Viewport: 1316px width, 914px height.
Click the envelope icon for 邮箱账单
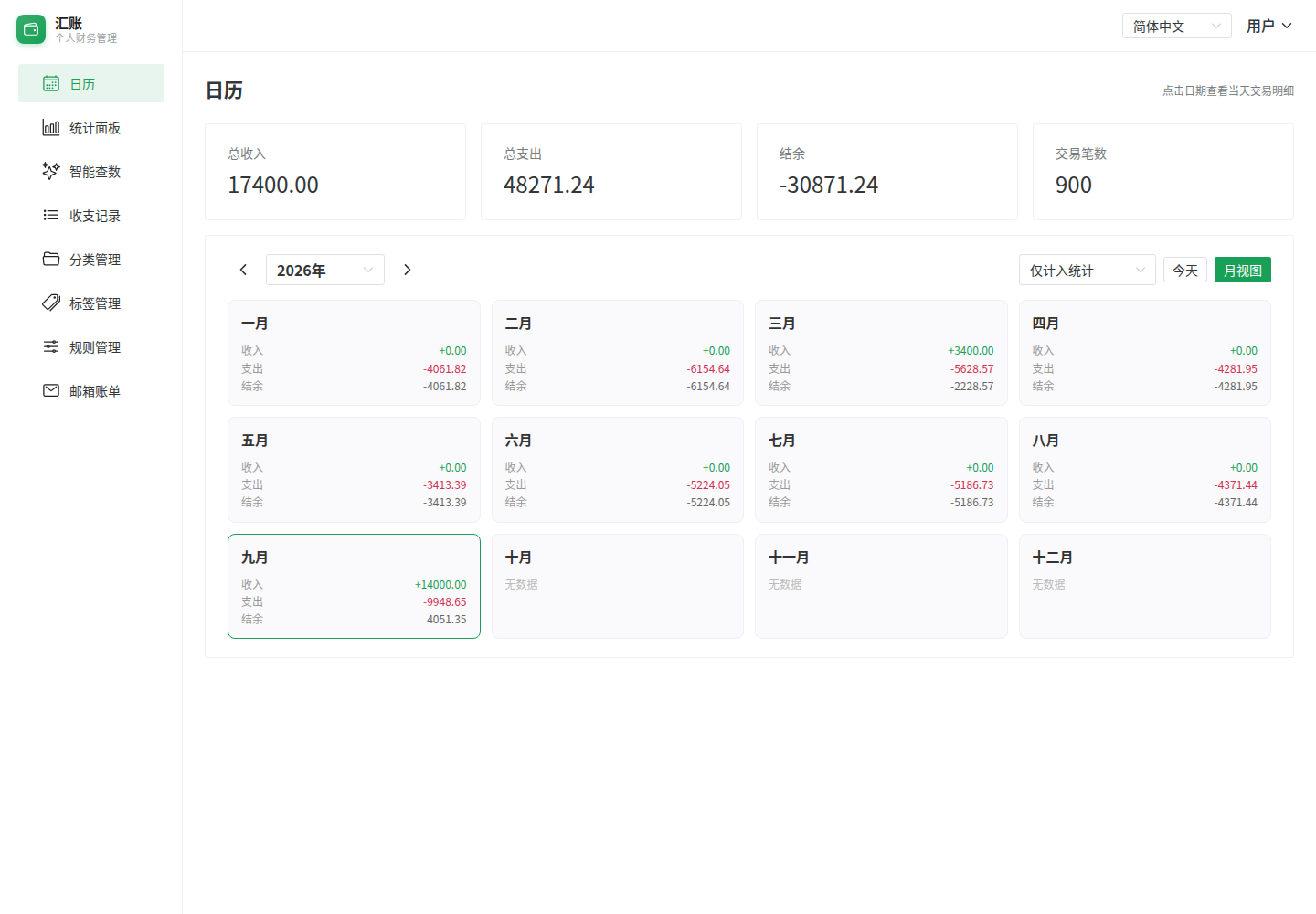click(x=51, y=391)
